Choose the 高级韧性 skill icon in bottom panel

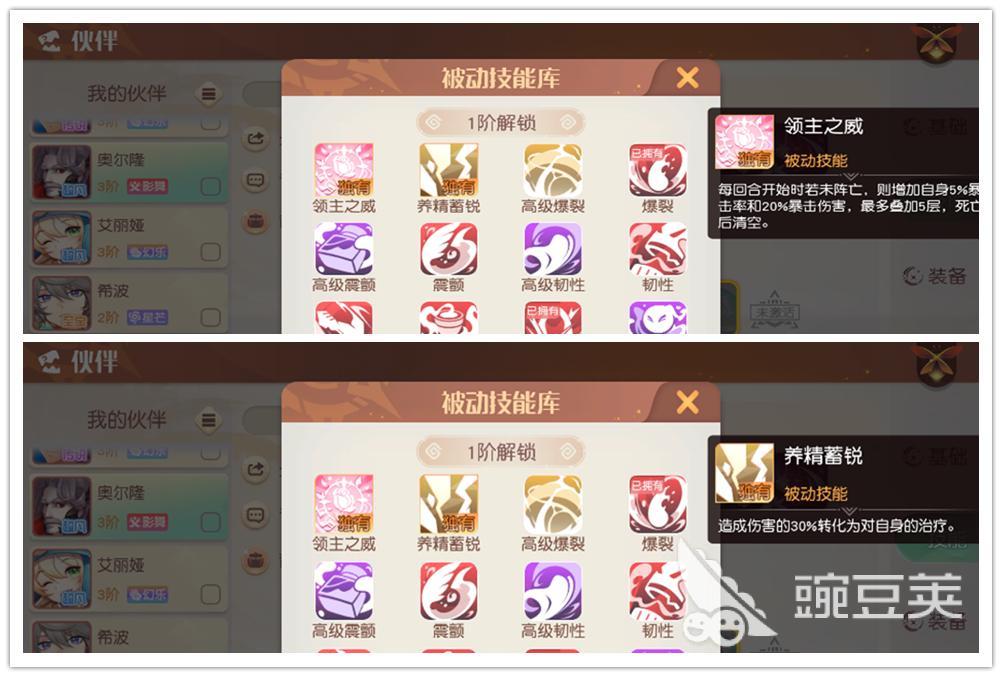pyautogui.click(x=553, y=591)
